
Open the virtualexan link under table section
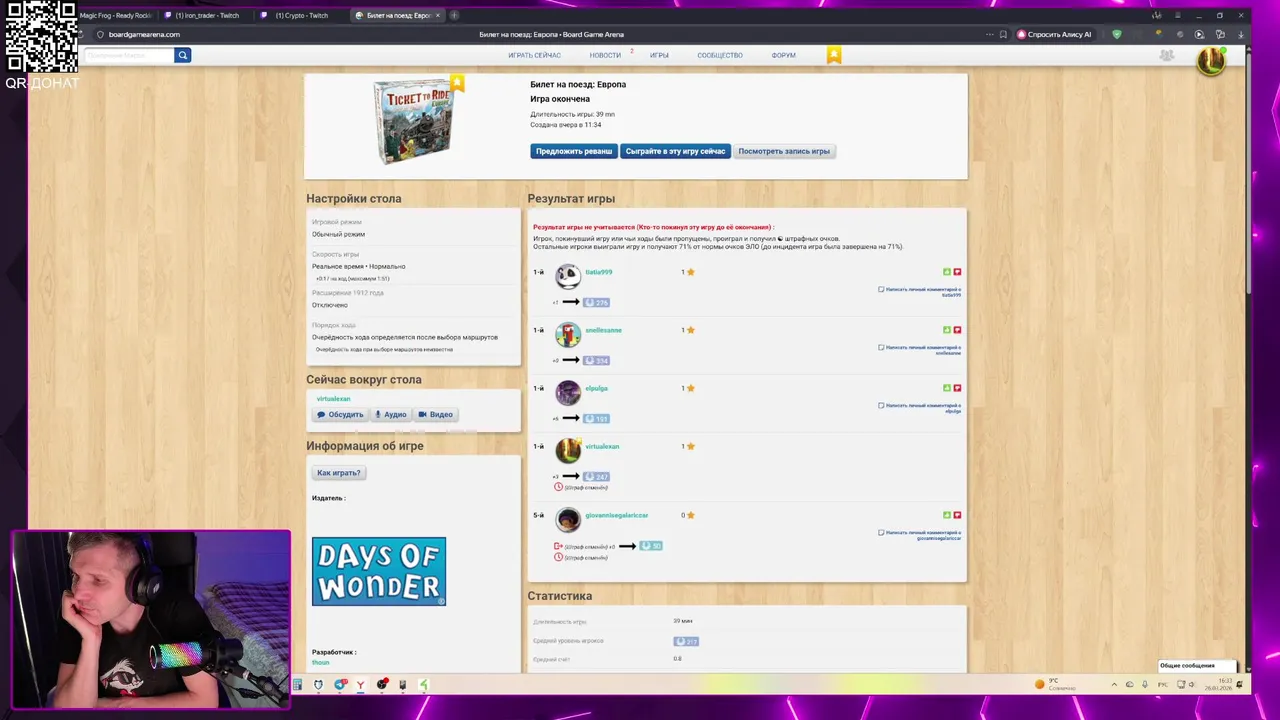point(333,399)
